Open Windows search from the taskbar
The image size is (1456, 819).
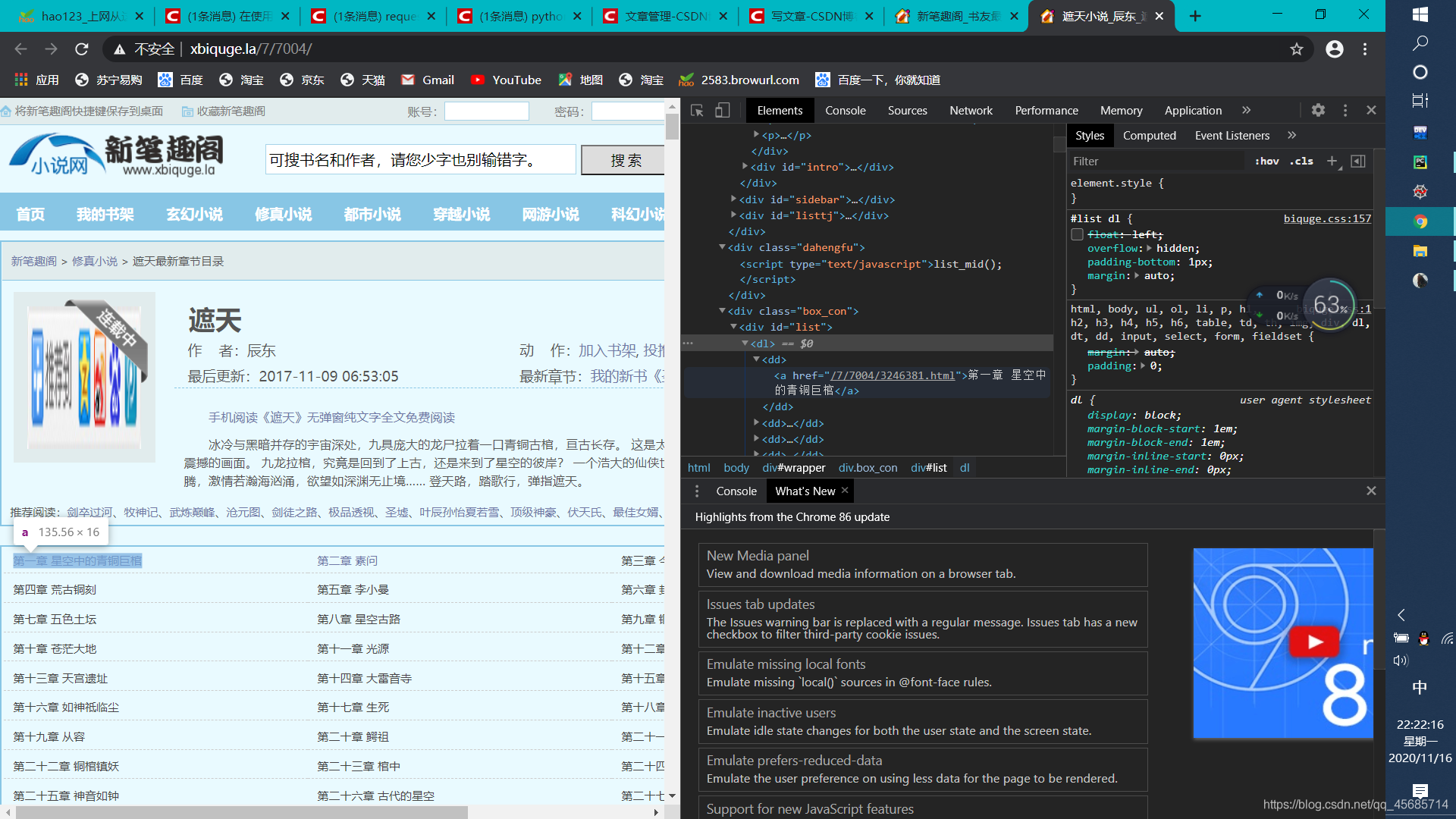click(1420, 43)
